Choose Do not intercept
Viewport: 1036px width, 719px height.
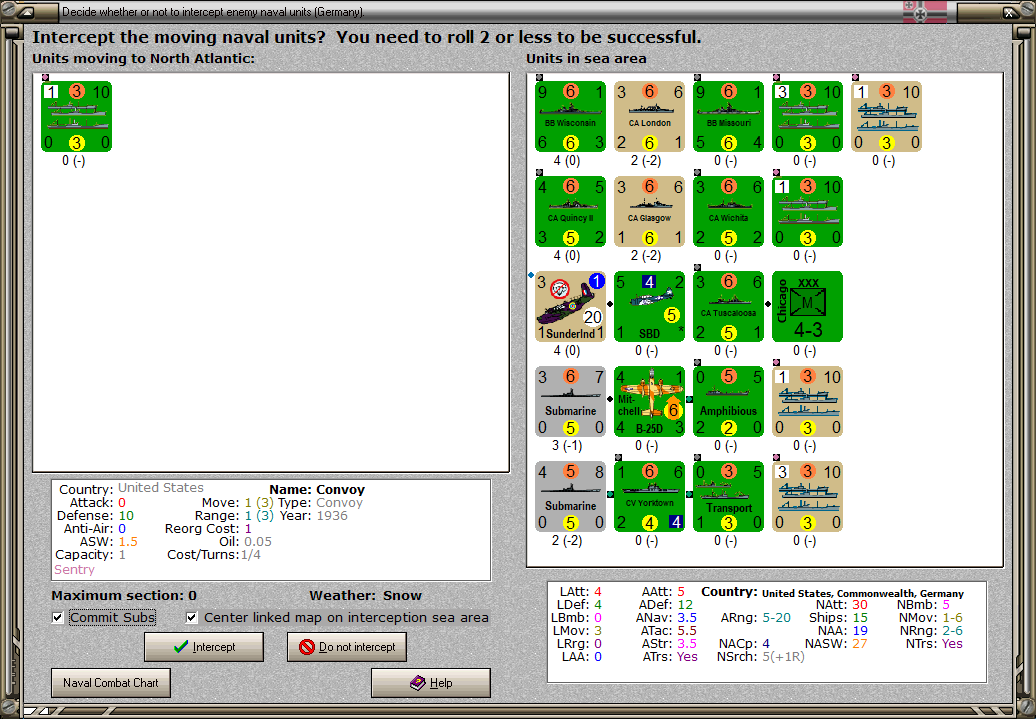[x=347, y=647]
